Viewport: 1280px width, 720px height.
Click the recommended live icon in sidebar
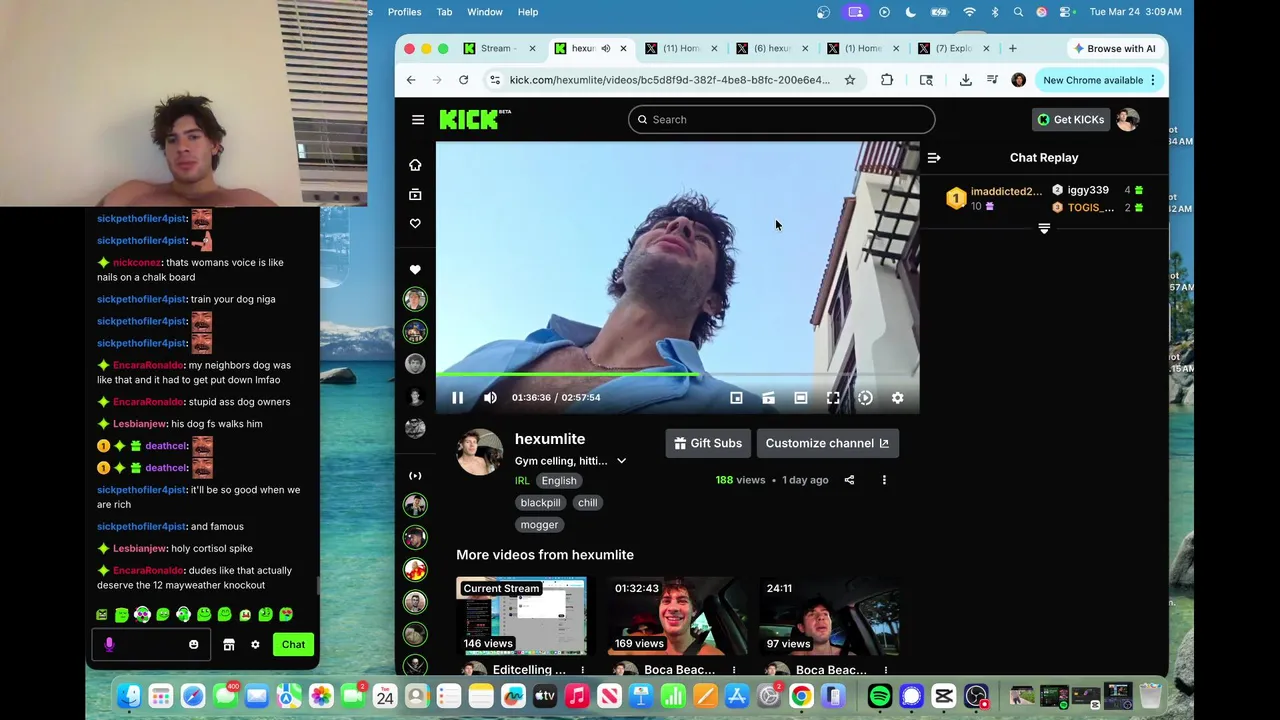click(x=415, y=476)
